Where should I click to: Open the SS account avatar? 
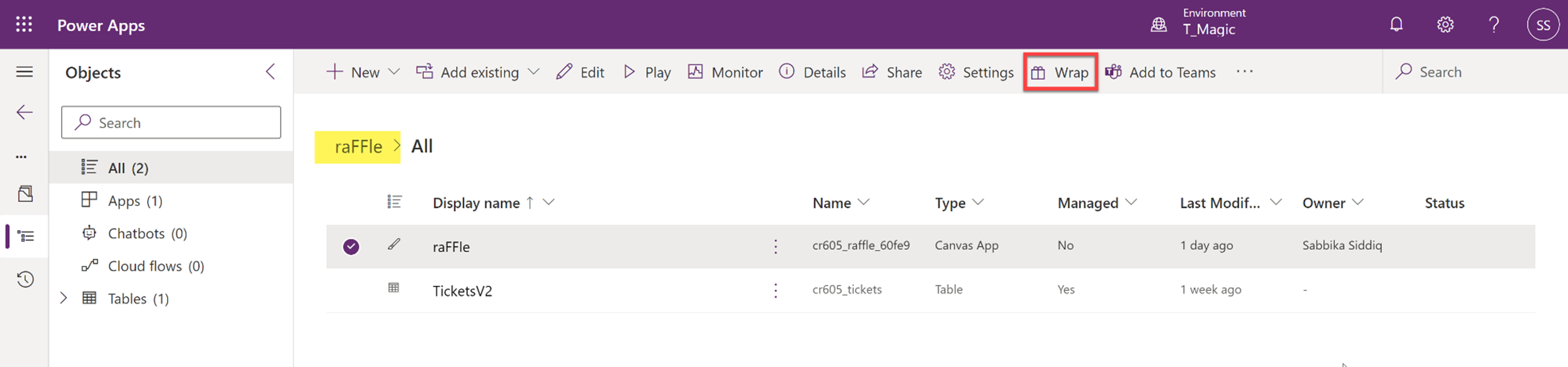coord(1543,24)
